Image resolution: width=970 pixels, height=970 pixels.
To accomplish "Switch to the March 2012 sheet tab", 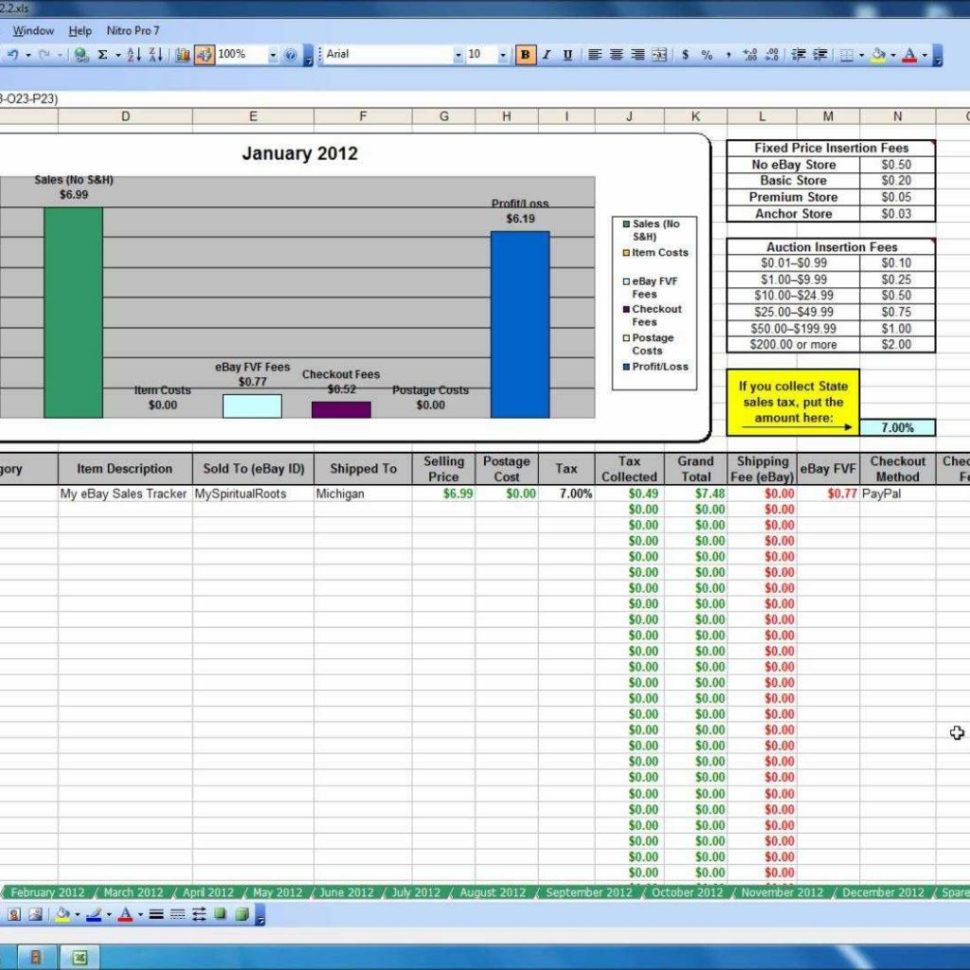I will (x=133, y=891).
